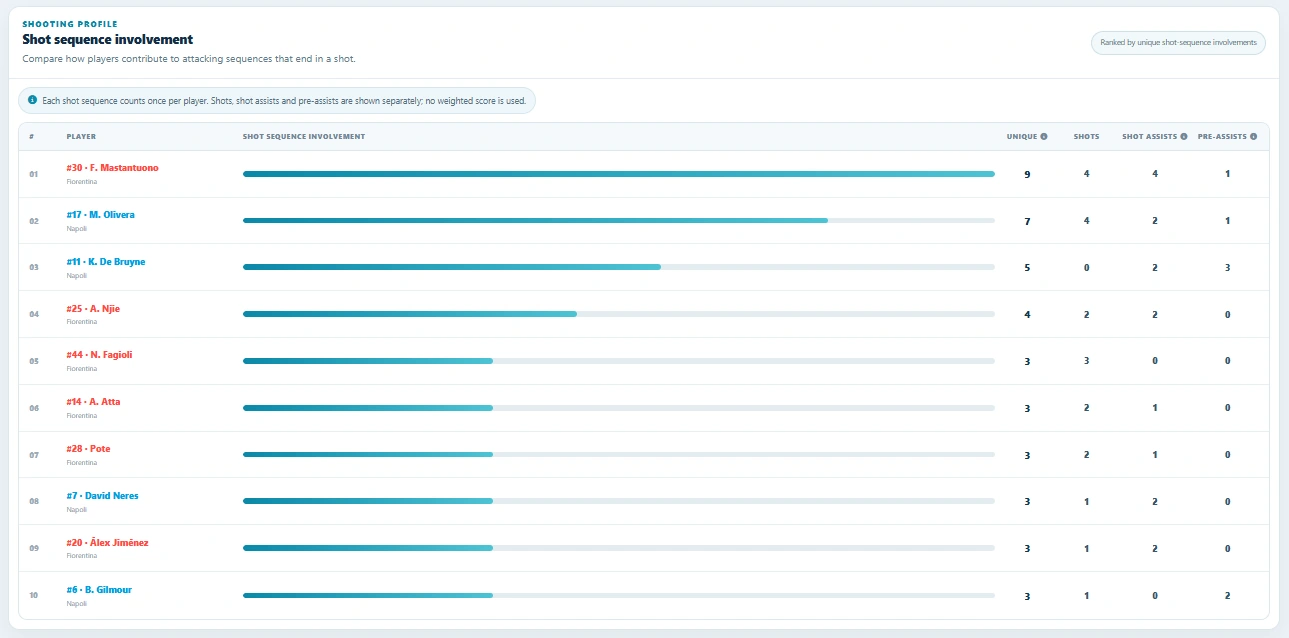
Task: Click F. Mastantuono's involvement bar
Action: pos(619,174)
